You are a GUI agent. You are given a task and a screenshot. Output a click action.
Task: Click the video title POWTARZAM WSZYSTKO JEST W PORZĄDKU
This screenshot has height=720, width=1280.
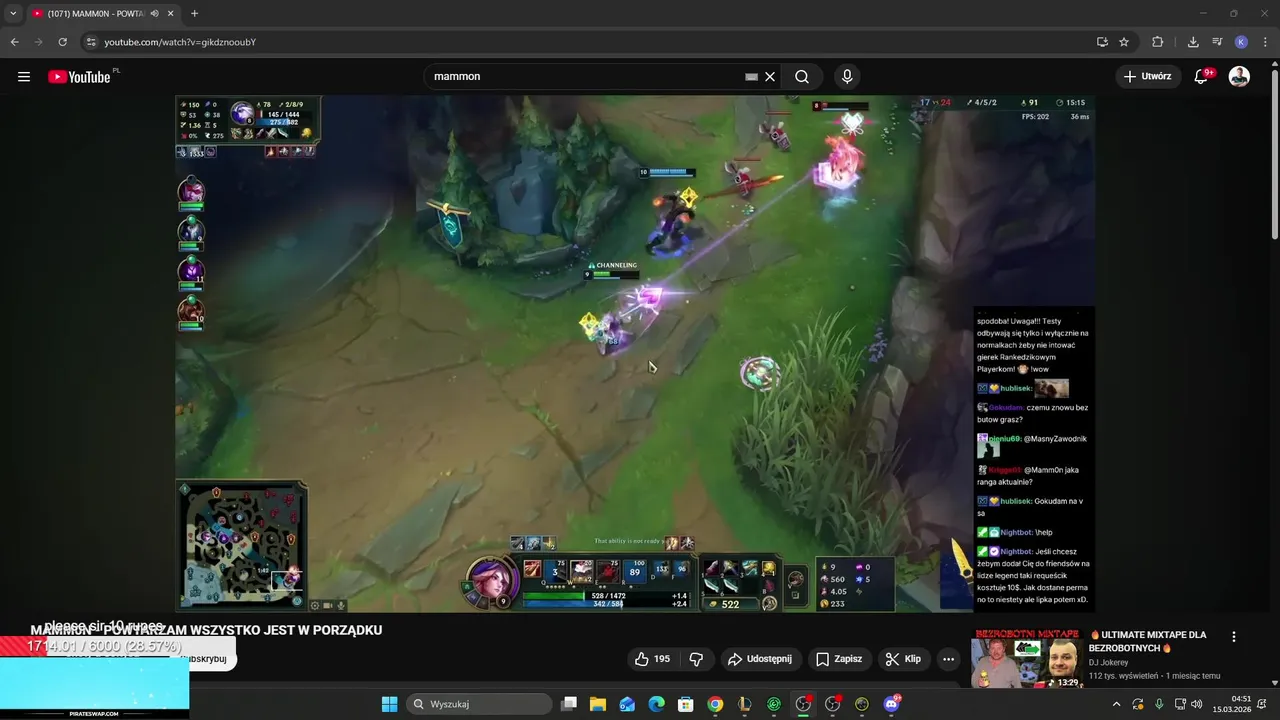[x=206, y=630]
